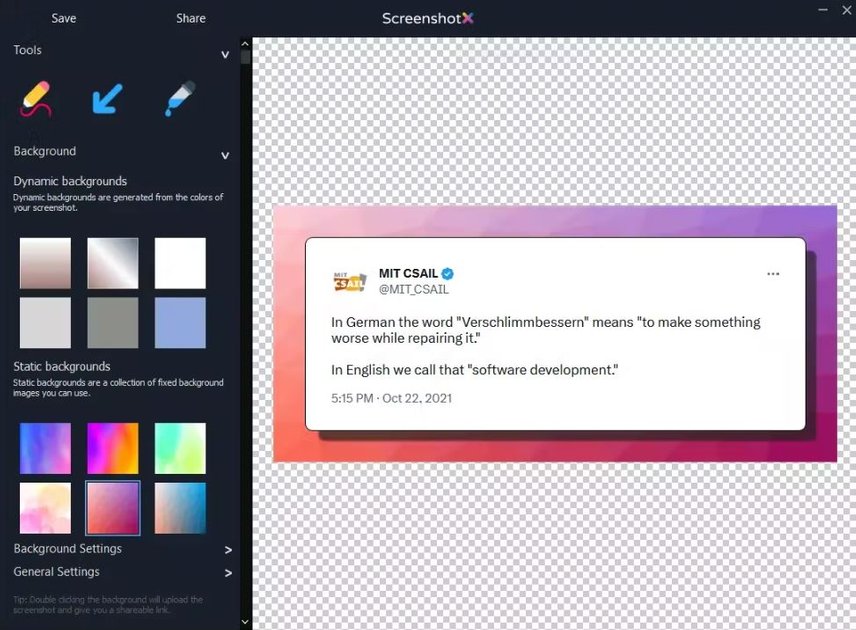Click the MIT CSAIL profile avatar
Viewport: 856px width, 630px height.
click(x=349, y=281)
